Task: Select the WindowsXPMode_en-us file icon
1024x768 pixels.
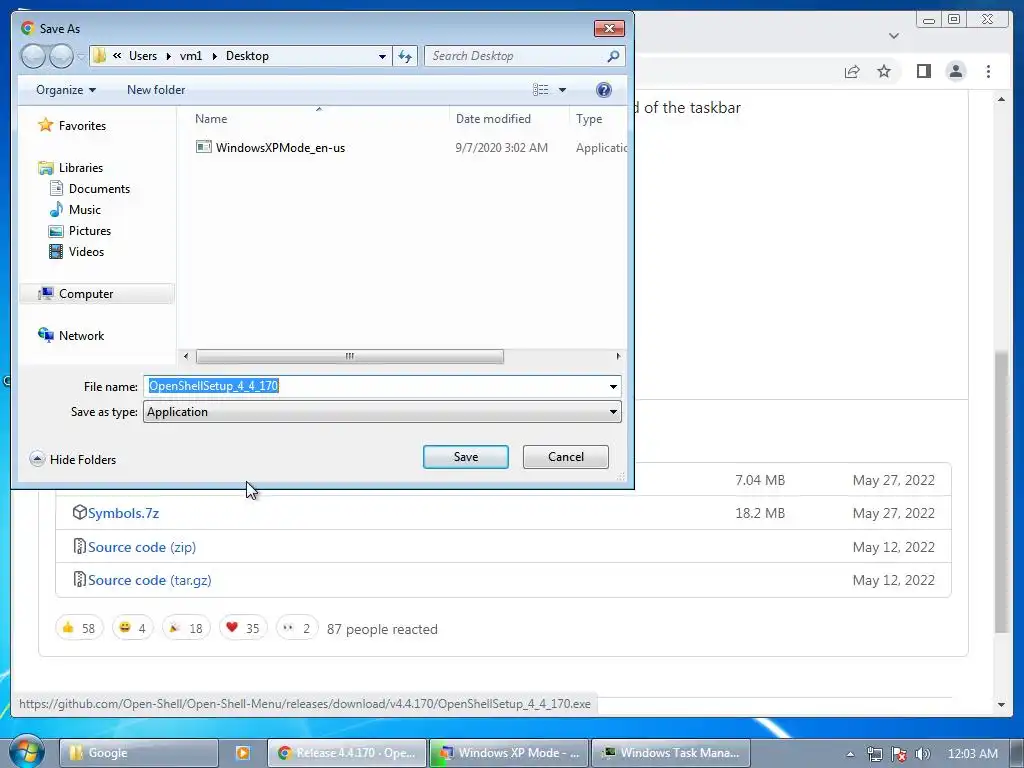Action: coord(204,147)
